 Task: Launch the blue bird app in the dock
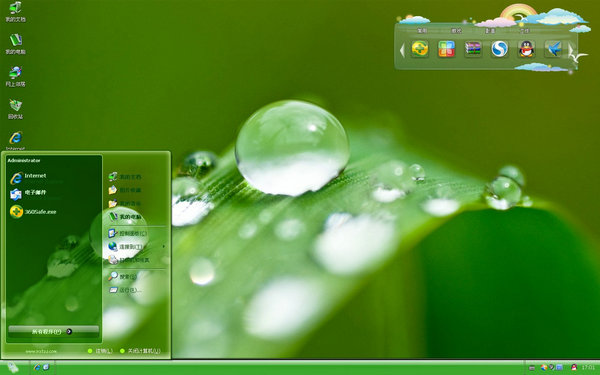[553, 49]
